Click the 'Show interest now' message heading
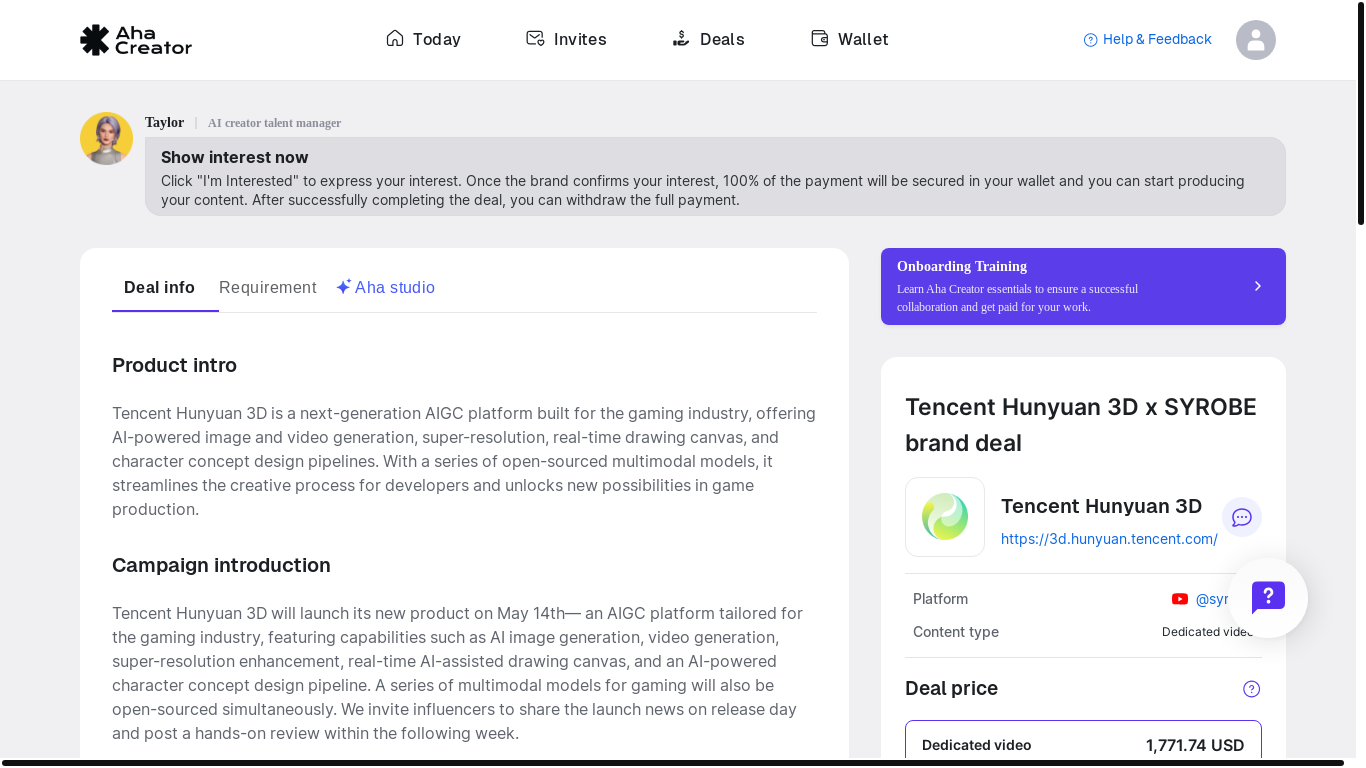 click(235, 157)
